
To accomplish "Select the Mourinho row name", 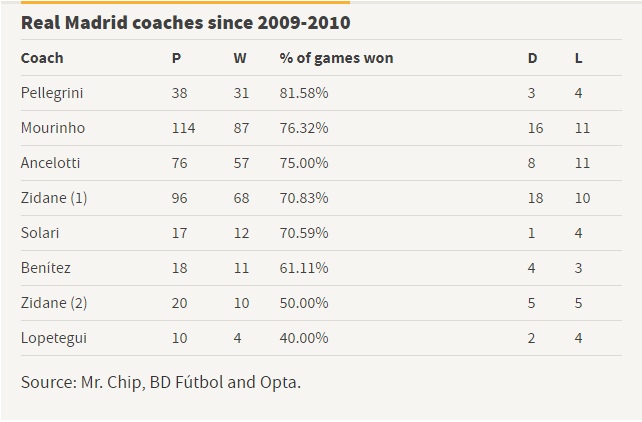I will point(53,128).
